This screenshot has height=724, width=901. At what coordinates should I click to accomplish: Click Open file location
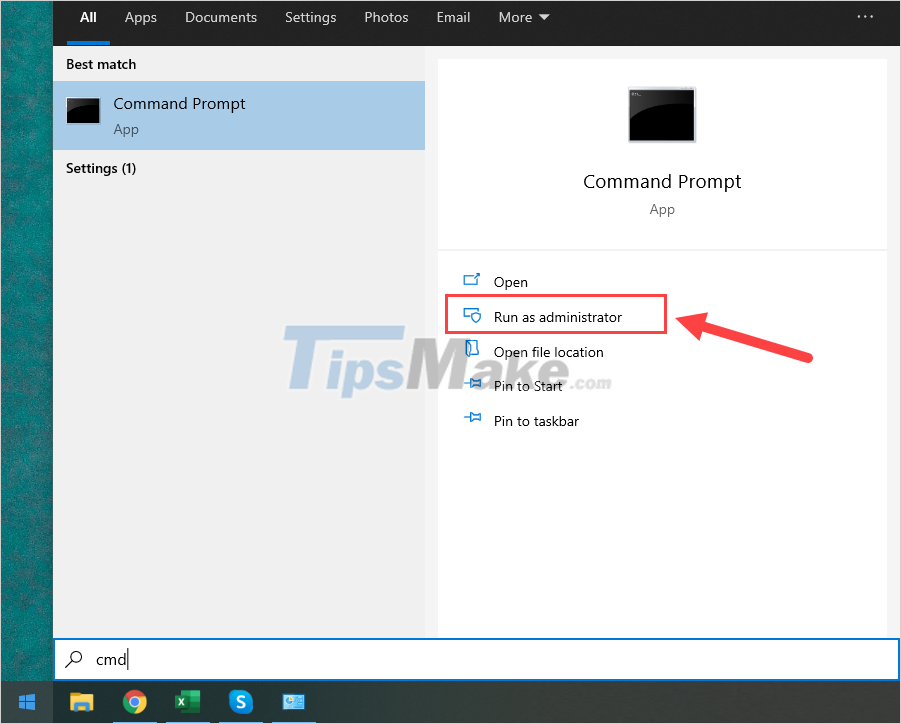click(x=548, y=352)
